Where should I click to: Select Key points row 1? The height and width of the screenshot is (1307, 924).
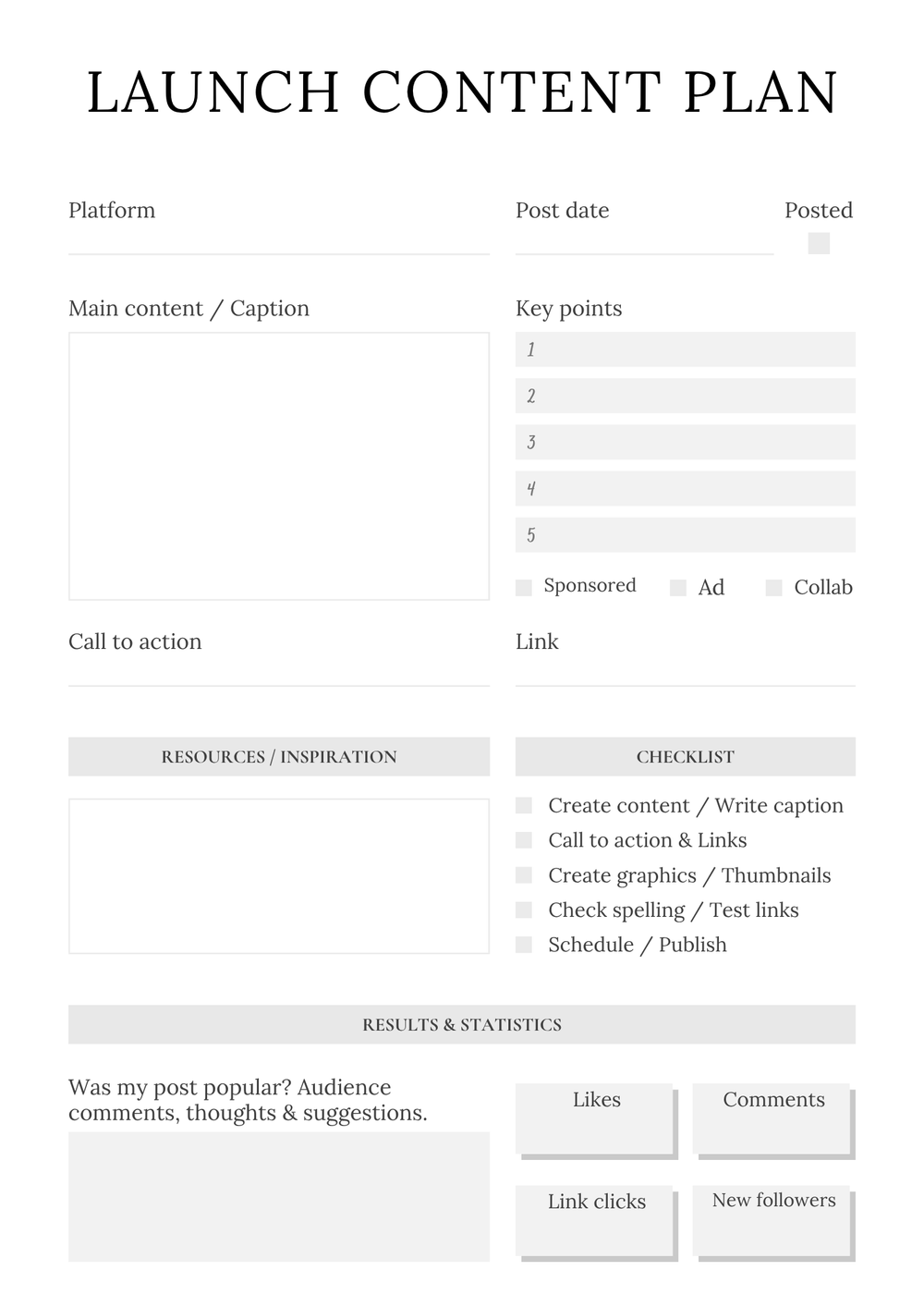[x=685, y=349]
